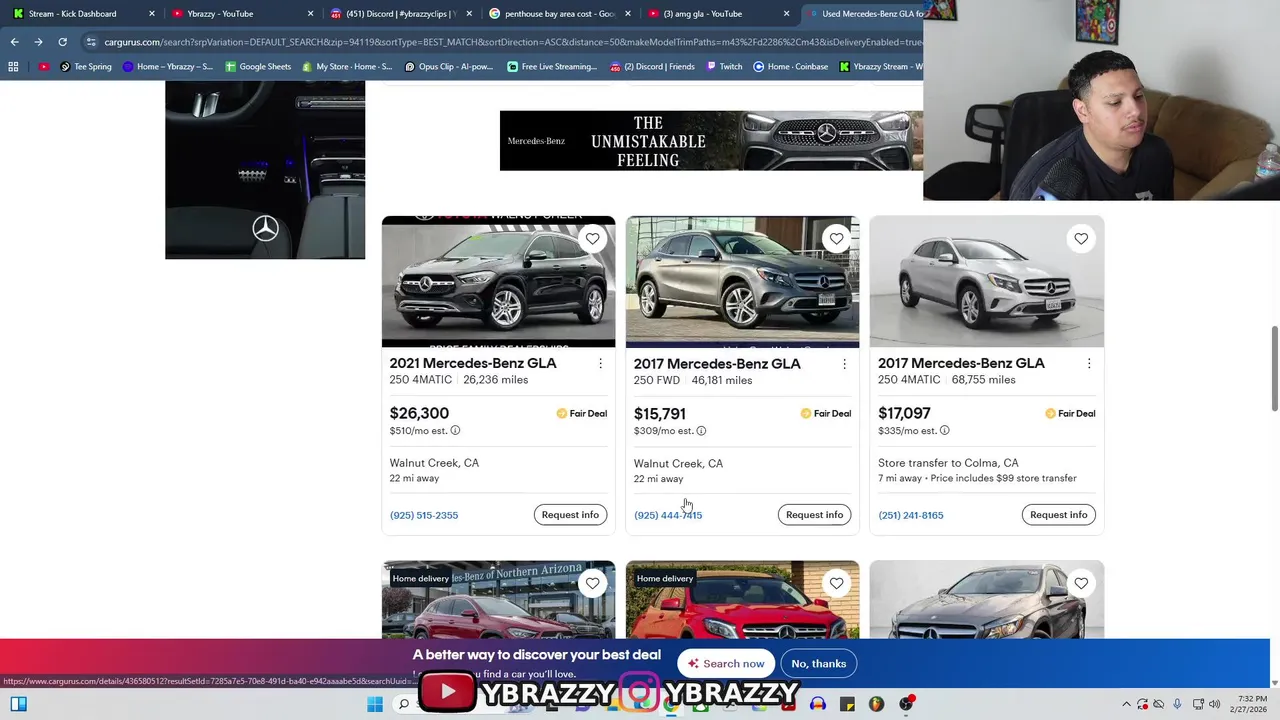Close the amg gla - YouTube tab

(786, 14)
